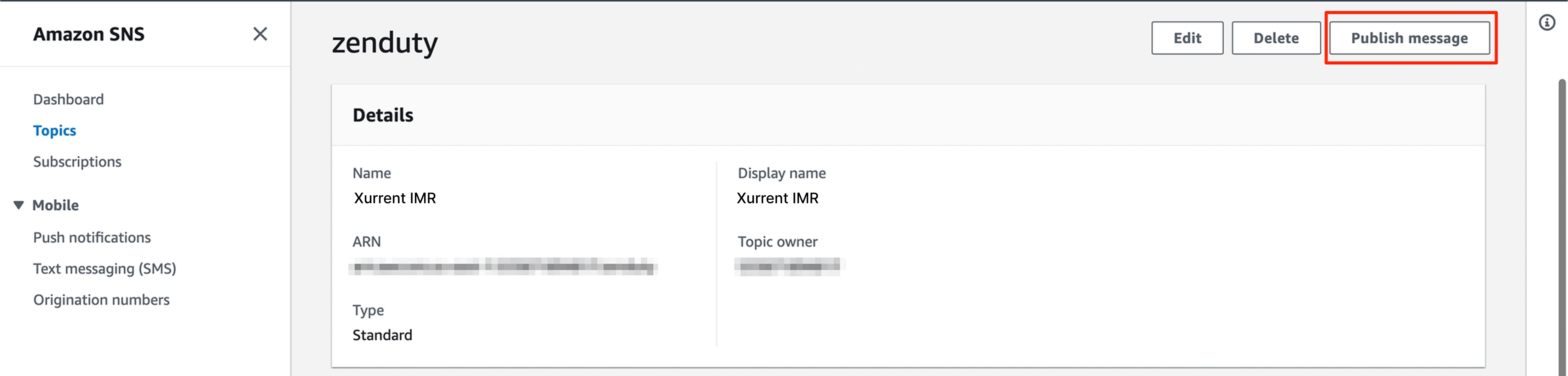
Task: Open Text messaging (SMS) page
Action: 105,268
